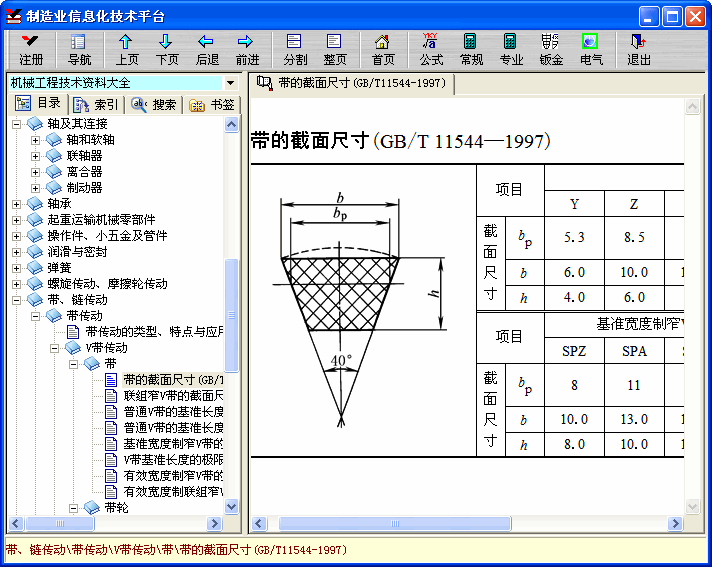Click the 注册 register toolbar icon
The width and height of the screenshot is (712, 567).
(31, 49)
